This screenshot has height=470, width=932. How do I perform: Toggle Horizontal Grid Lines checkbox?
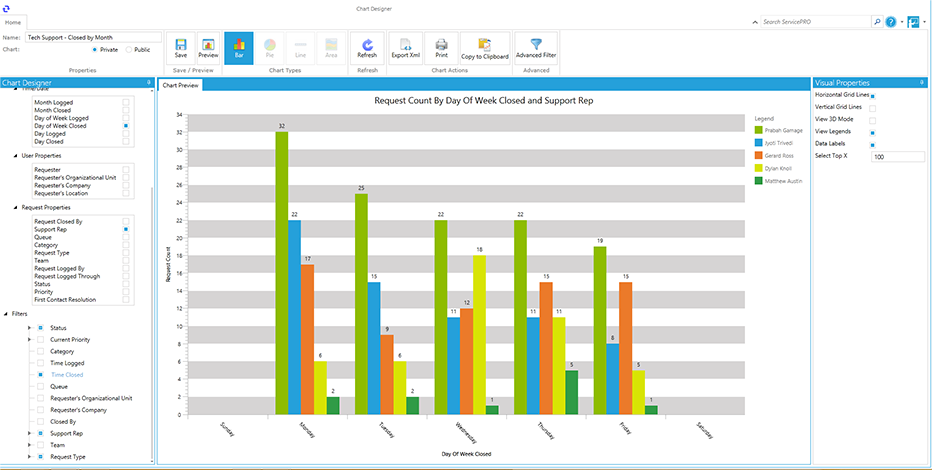[x=873, y=96]
